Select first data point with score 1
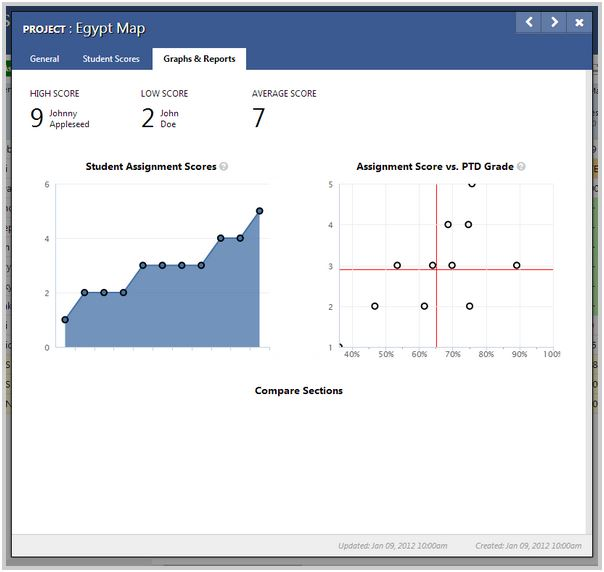The image size is (604, 572). (x=65, y=320)
